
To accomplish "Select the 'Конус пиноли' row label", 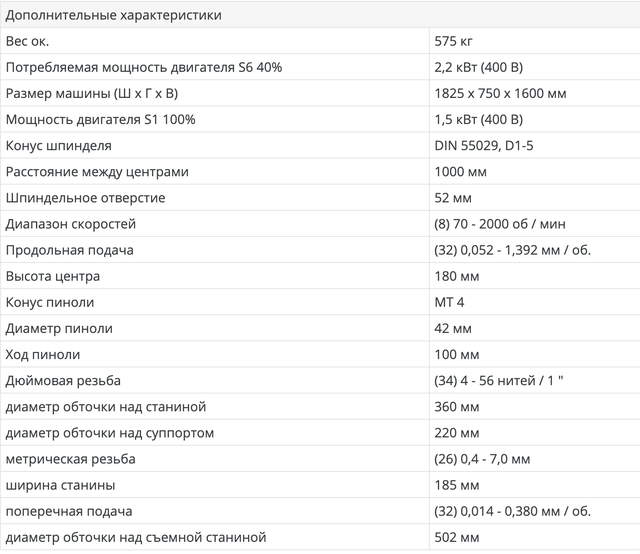I will tap(50, 302).
